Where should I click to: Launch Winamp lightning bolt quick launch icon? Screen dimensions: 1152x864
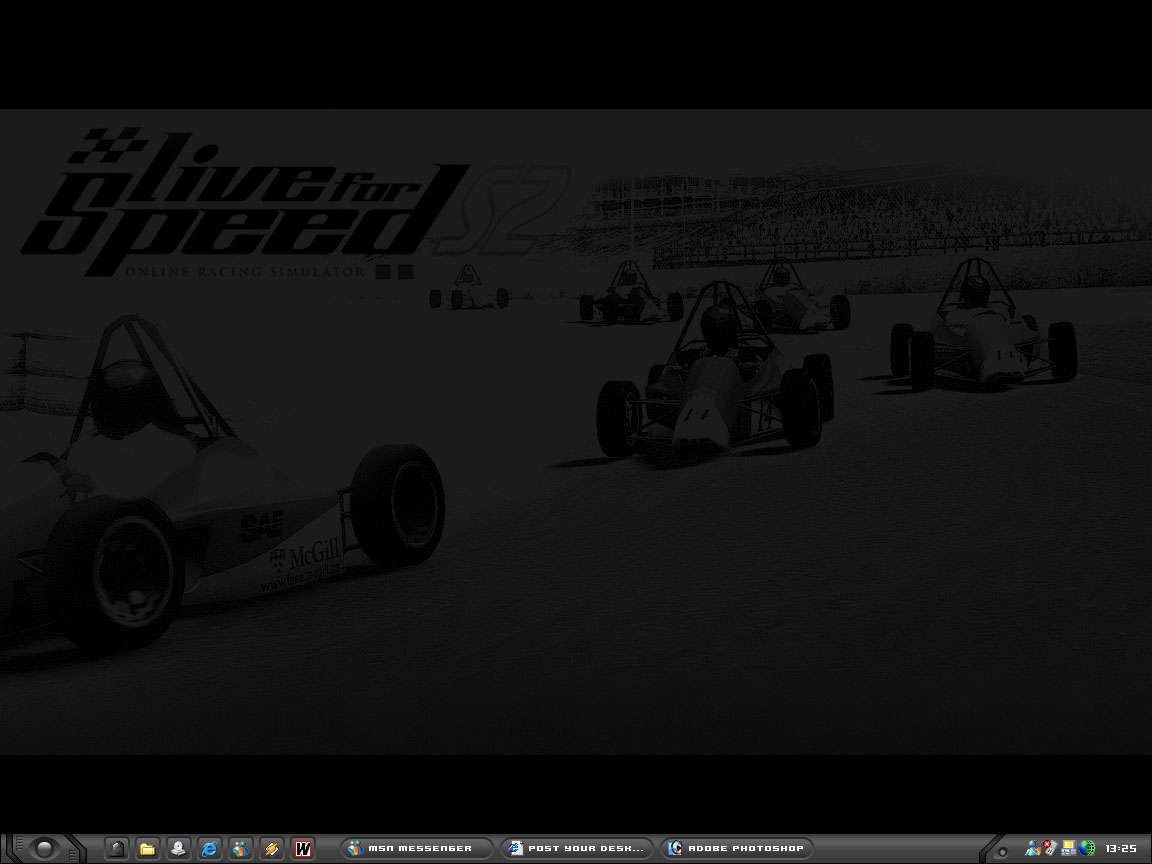[x=272, y=849]
